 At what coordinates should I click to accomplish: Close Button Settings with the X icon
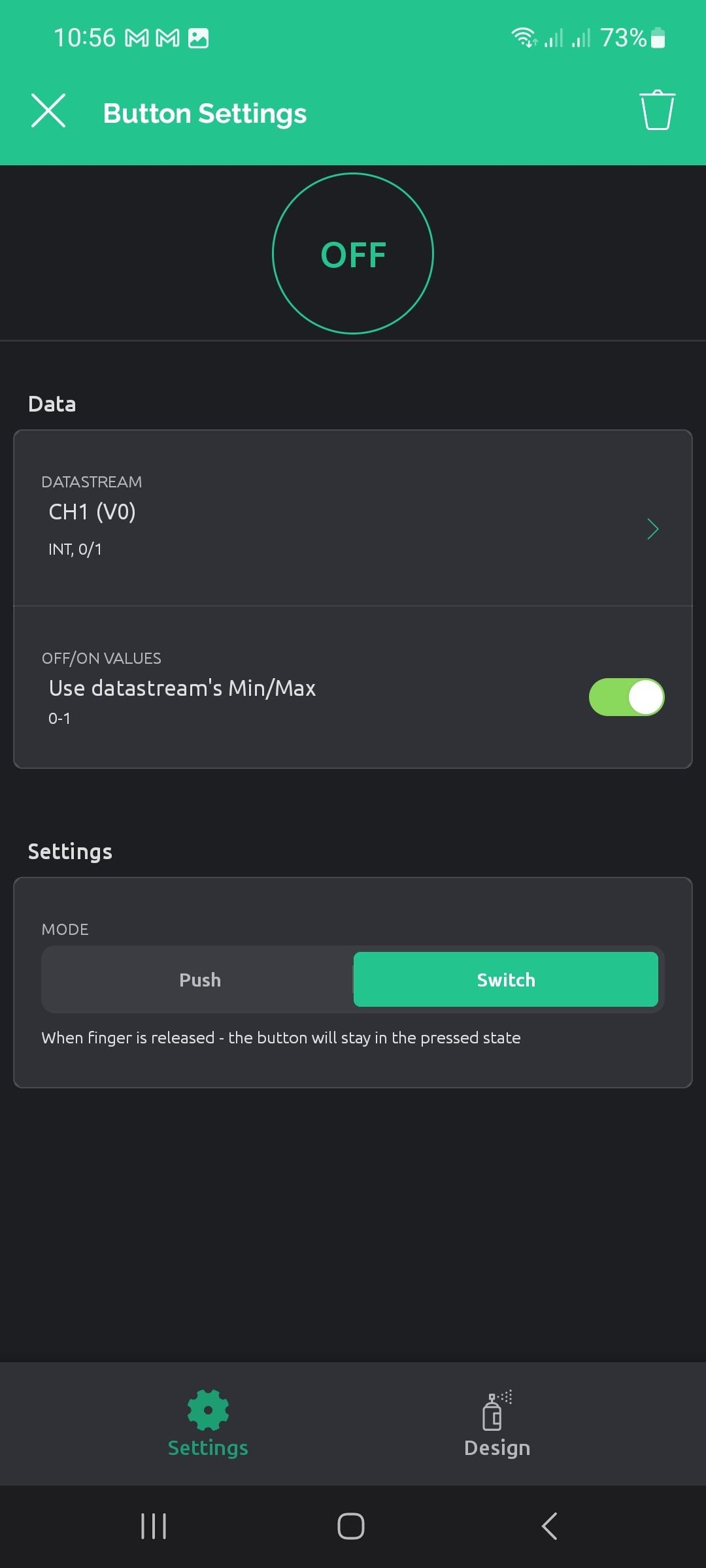point(48,110)
